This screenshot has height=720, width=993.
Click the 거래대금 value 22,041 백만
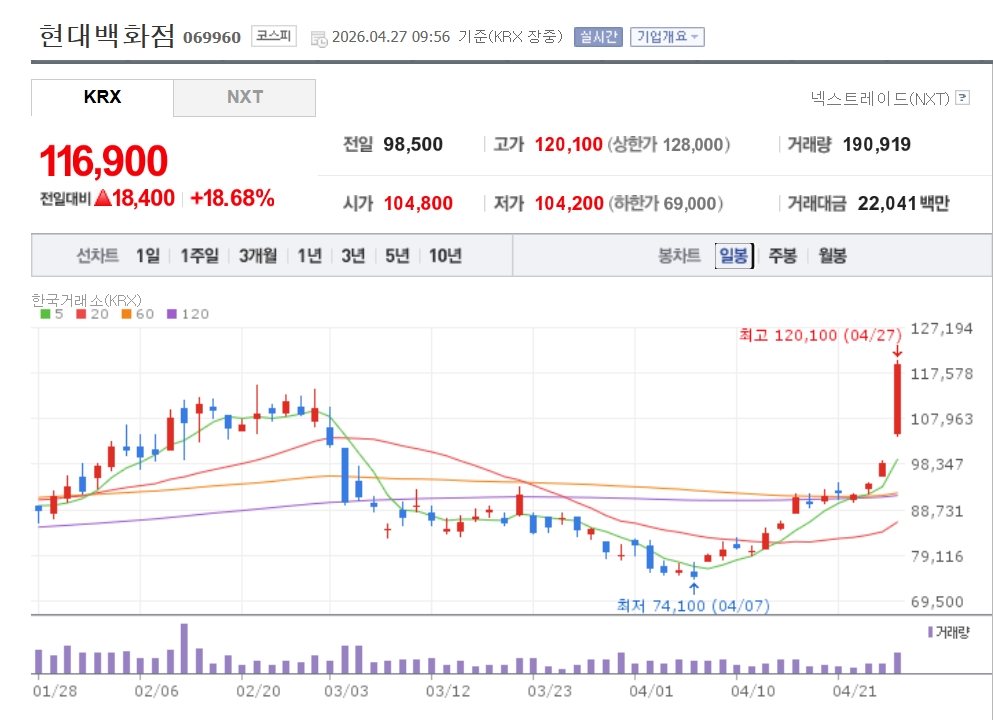(904, 203)
